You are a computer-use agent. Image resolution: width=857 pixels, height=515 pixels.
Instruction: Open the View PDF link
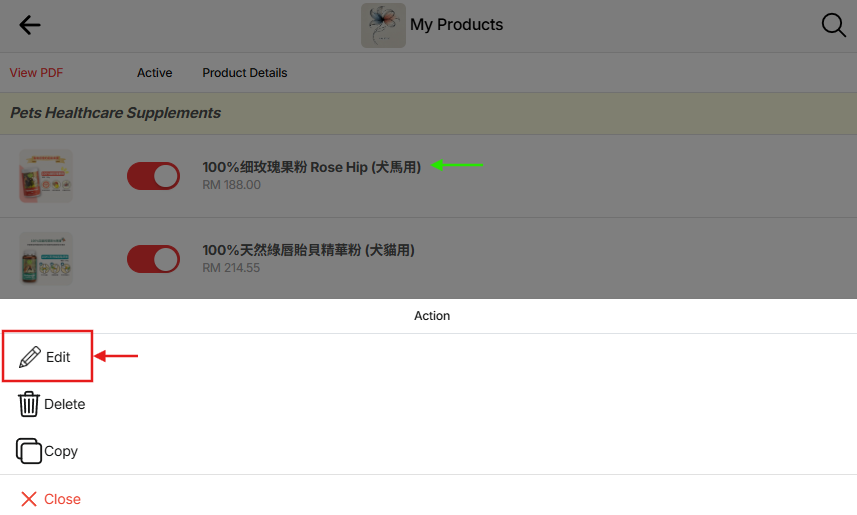pyautogui.click(x=36, y=73)
